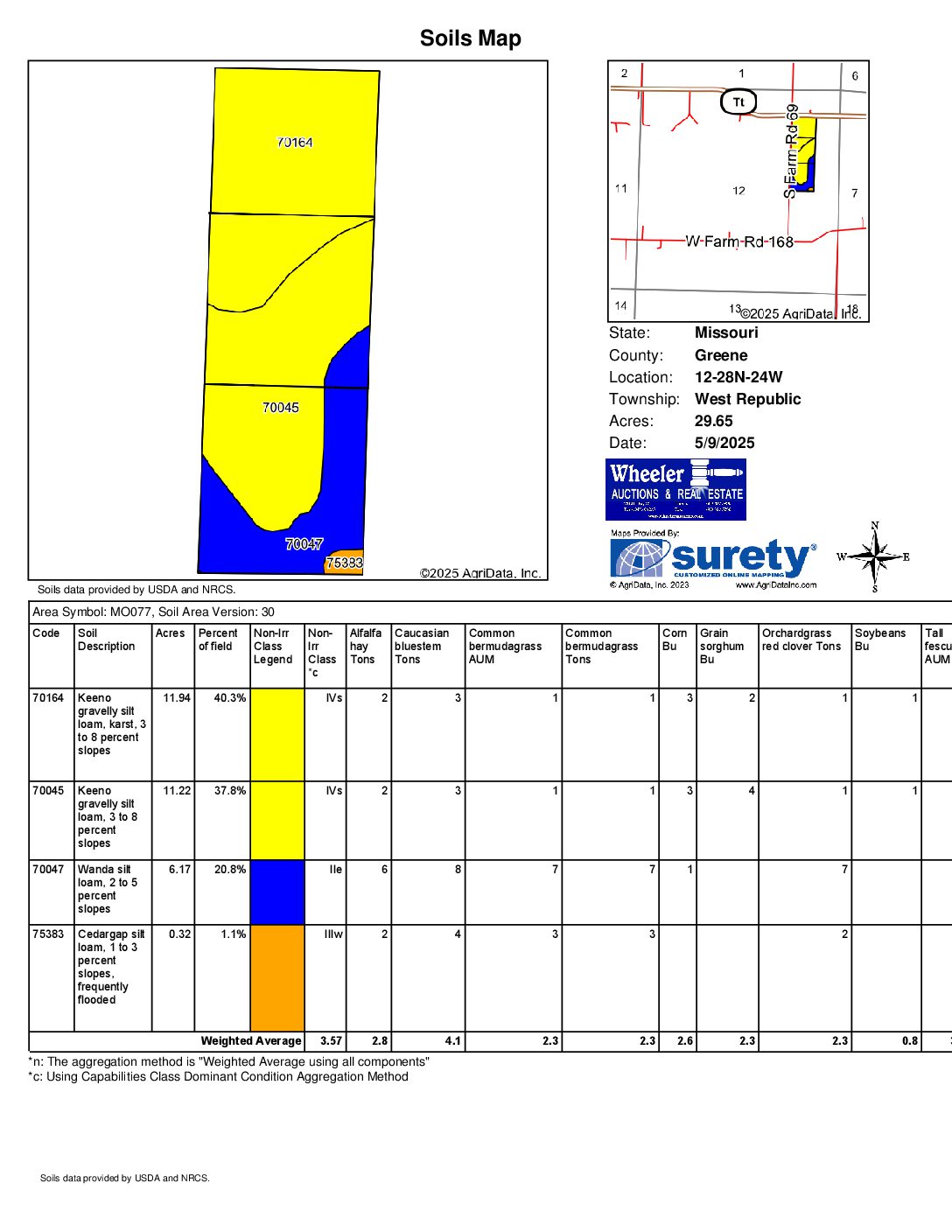Viewport: 952px width, 1232px height.
Task: Select the blue legend swatch for 70047
Action: 277,892
